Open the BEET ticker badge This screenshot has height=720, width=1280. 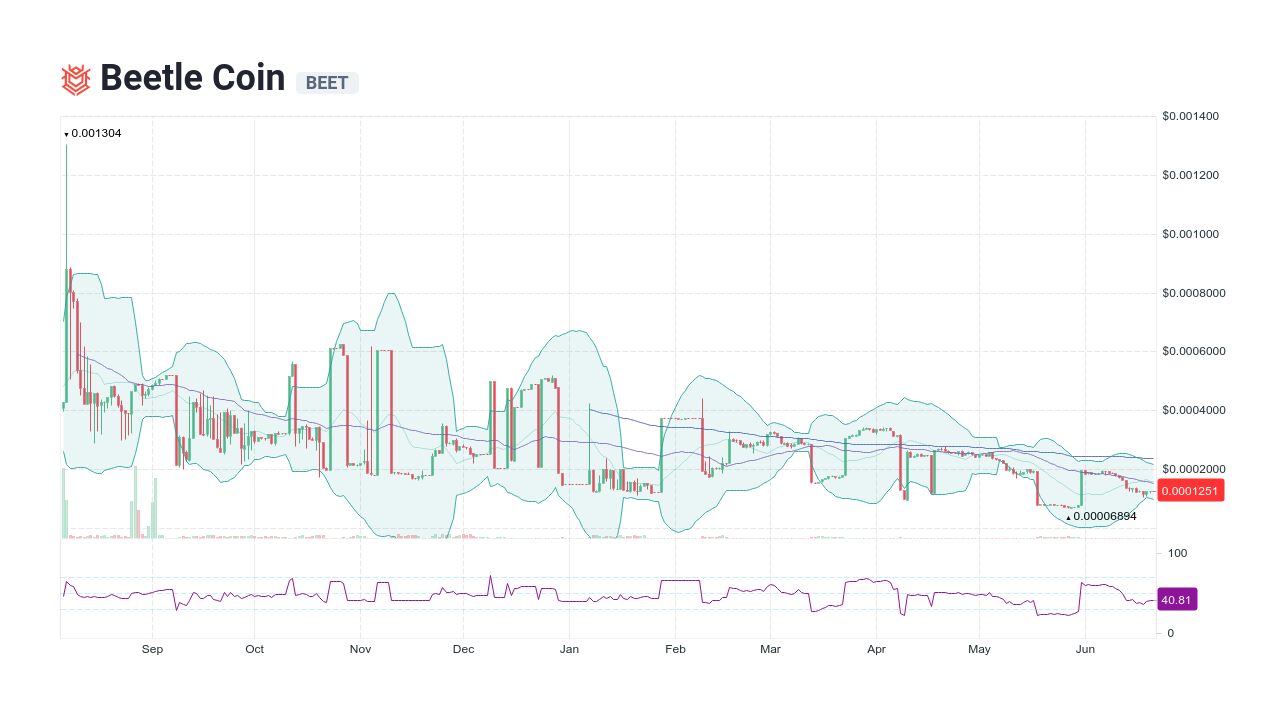pos(327,83)
